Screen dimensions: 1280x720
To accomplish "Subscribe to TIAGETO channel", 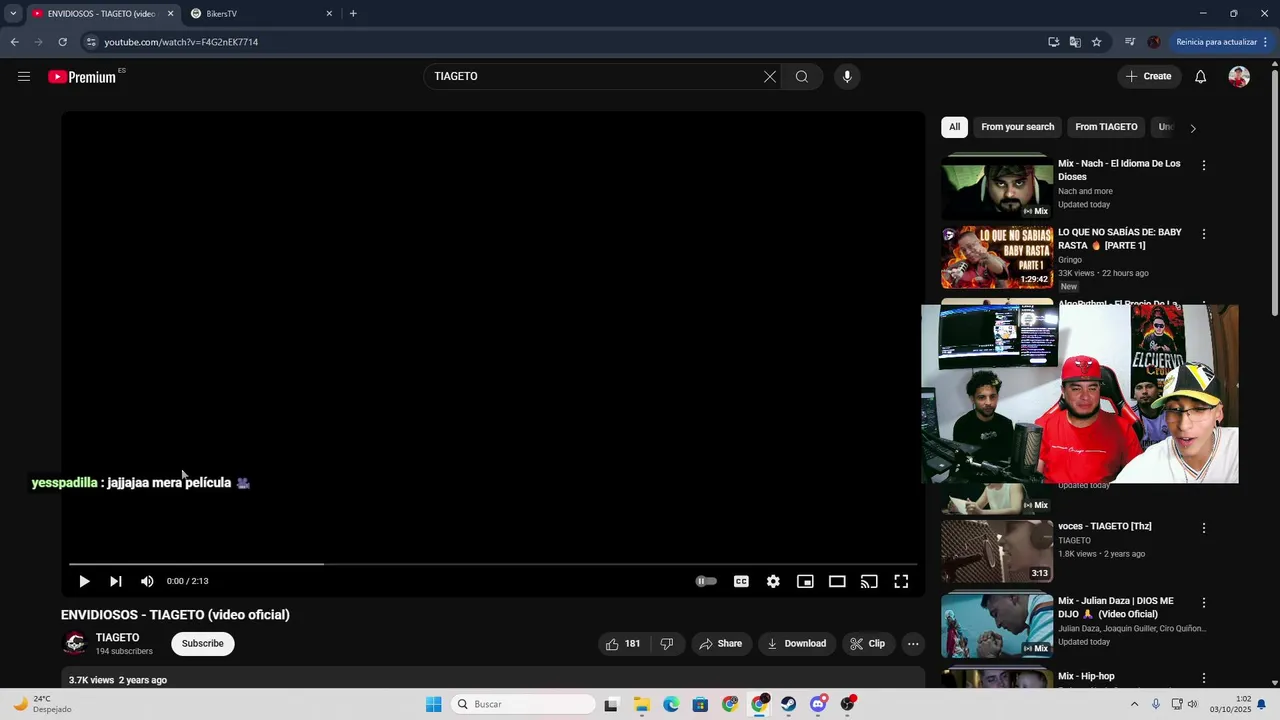I will pos(203,644).
